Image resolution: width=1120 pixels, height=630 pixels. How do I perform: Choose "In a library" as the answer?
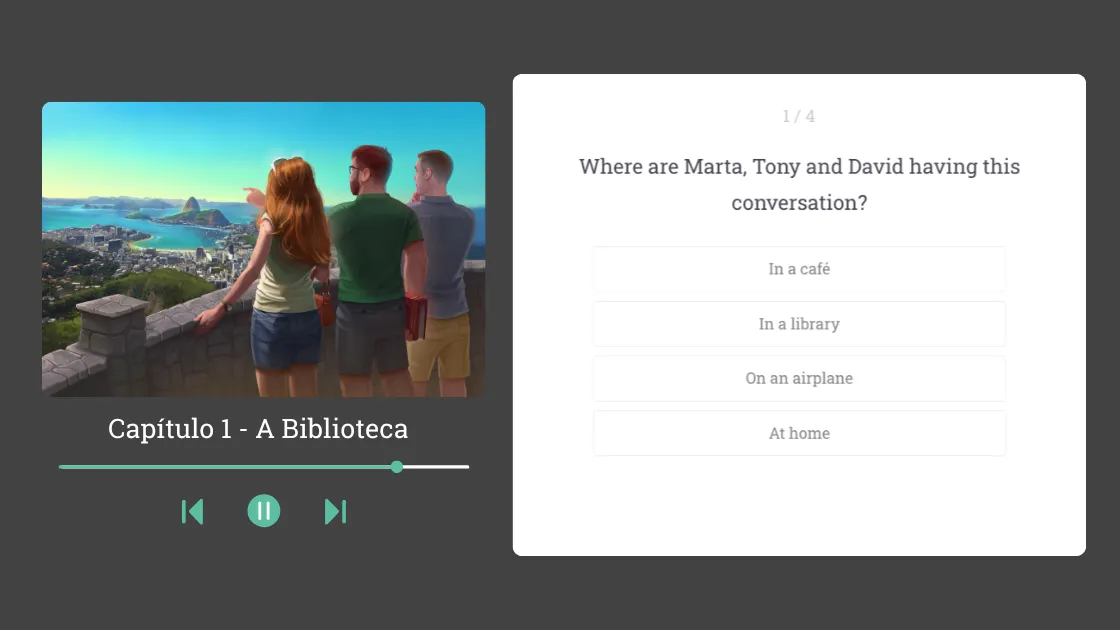tap(799, 324)
